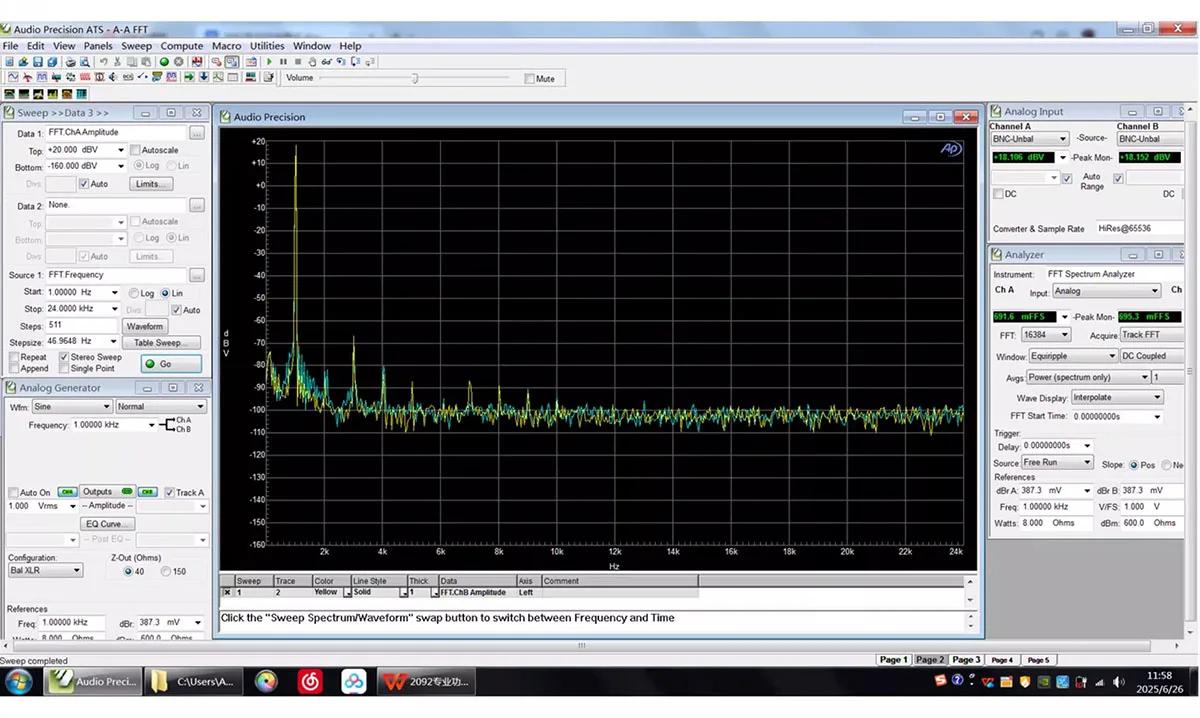Toggle the Mute checkbox beside Volume
1200x718 pixels.
click(x=530, y=78)
